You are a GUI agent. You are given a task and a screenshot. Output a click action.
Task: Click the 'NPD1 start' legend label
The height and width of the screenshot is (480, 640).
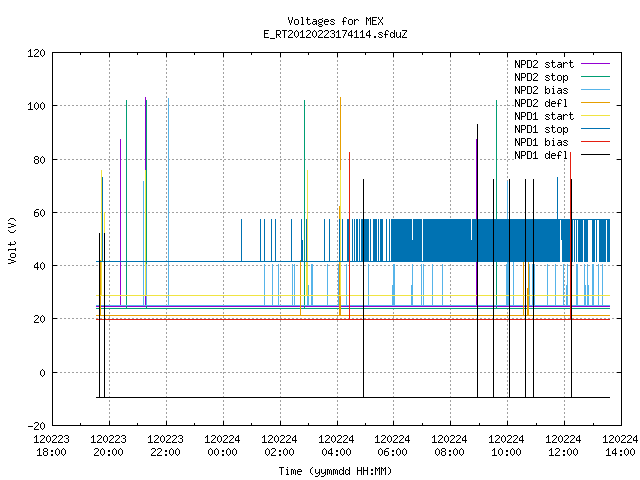click(544, 116)
